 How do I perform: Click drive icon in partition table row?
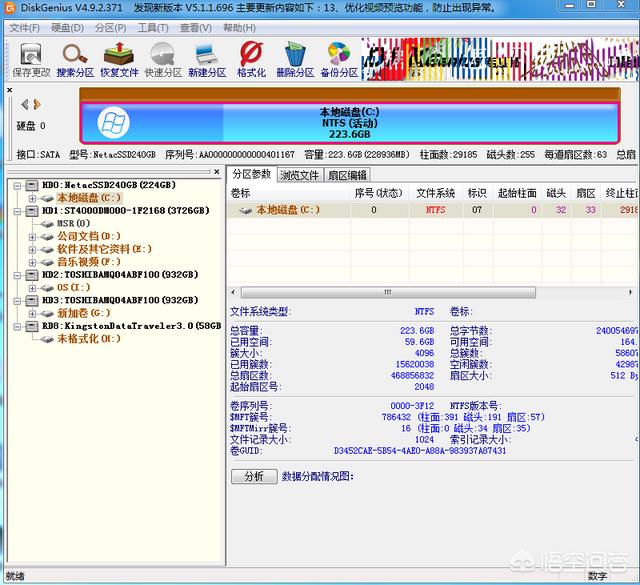(x=245, y=210)
